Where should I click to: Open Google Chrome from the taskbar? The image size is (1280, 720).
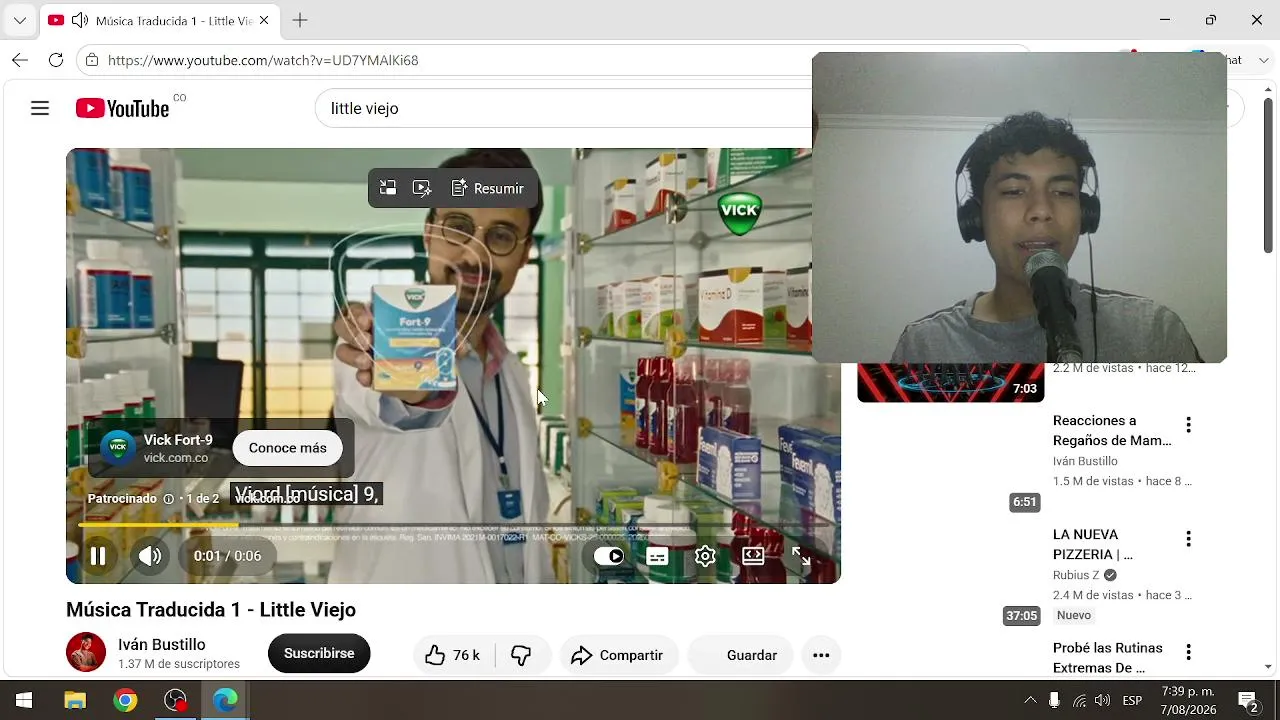[x=125, y=700]
